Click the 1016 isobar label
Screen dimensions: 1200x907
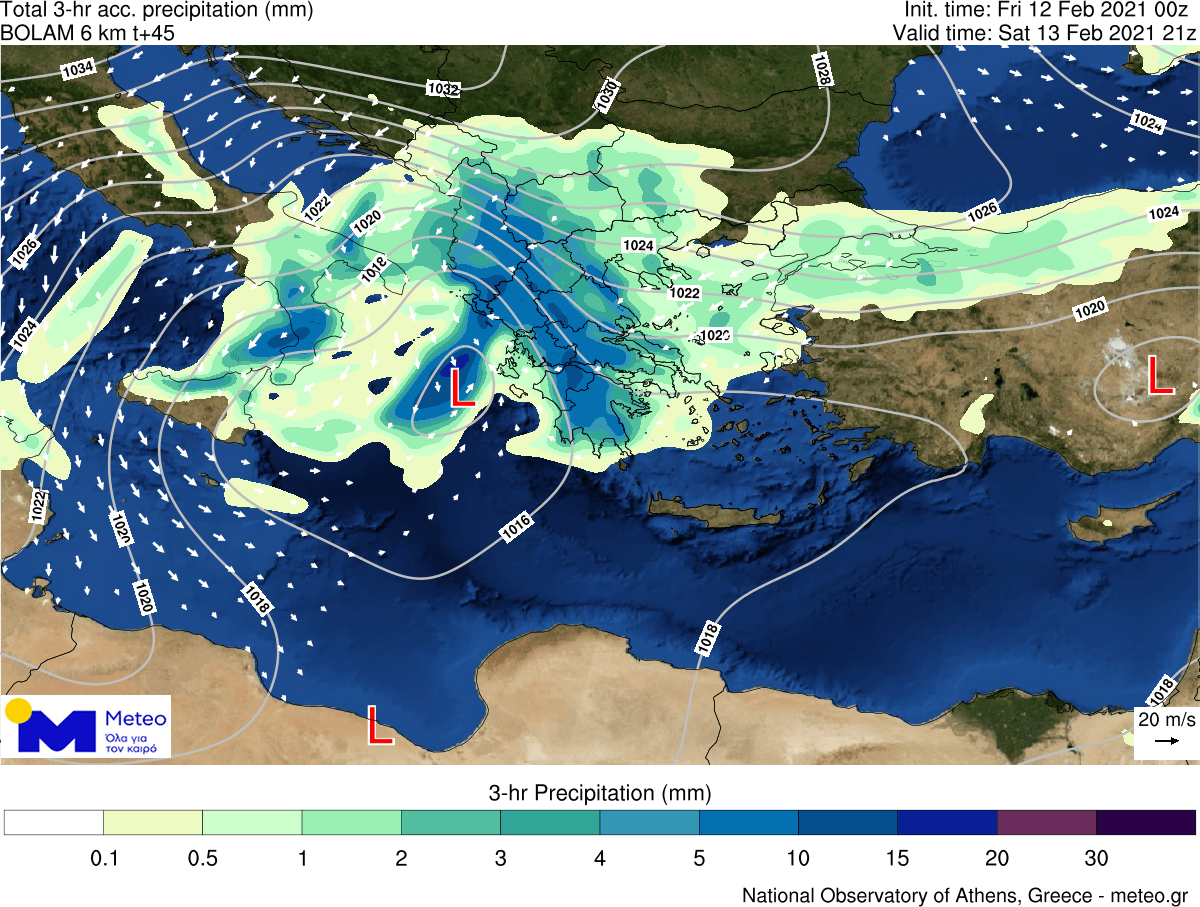coord(516,529)
